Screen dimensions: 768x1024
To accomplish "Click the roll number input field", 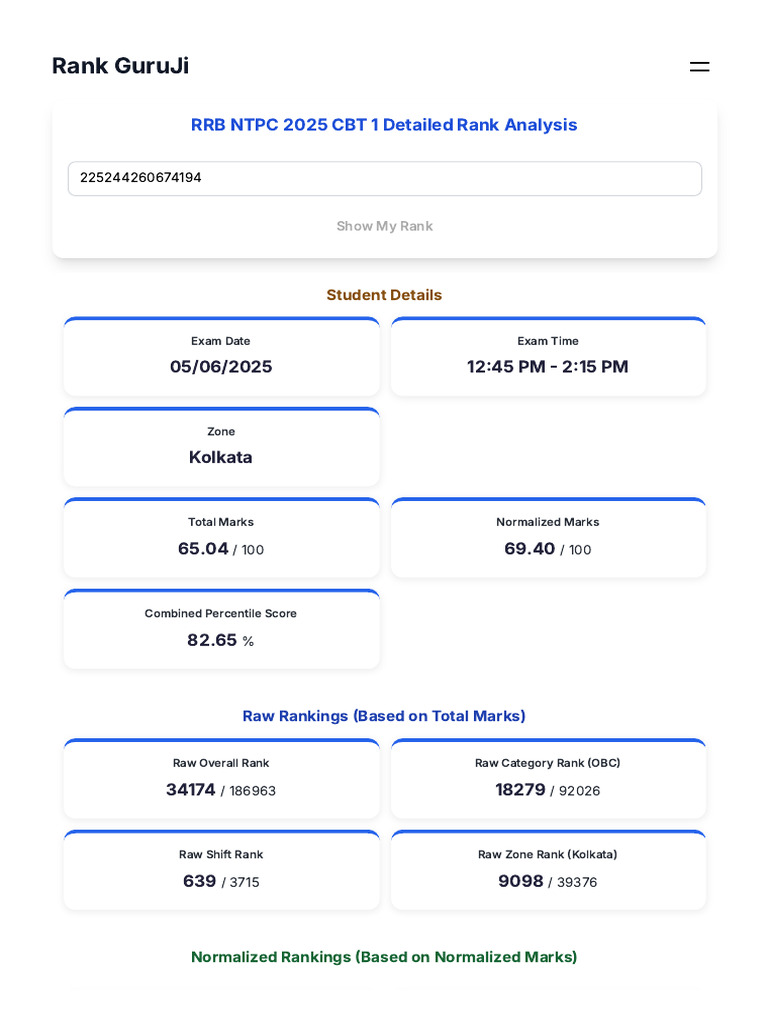I will pos(384,179).
